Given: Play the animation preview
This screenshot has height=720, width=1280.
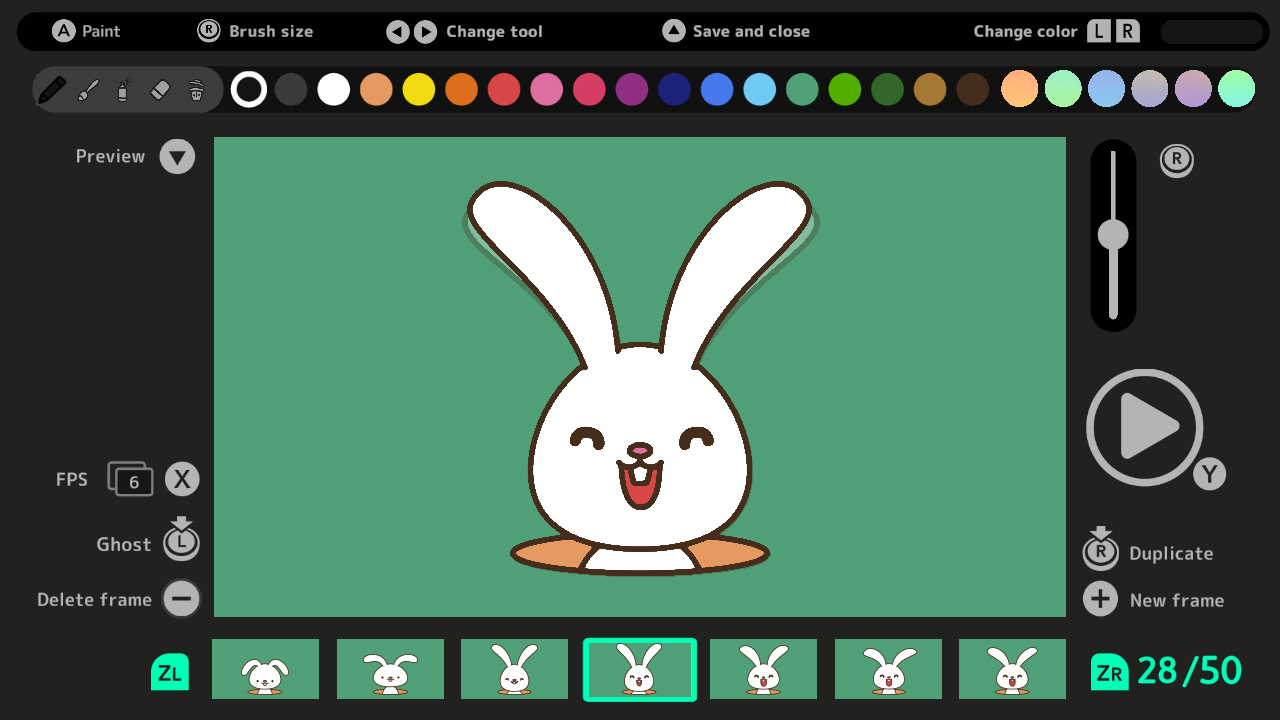Looking at the screenshot, I should point(1145,427).
